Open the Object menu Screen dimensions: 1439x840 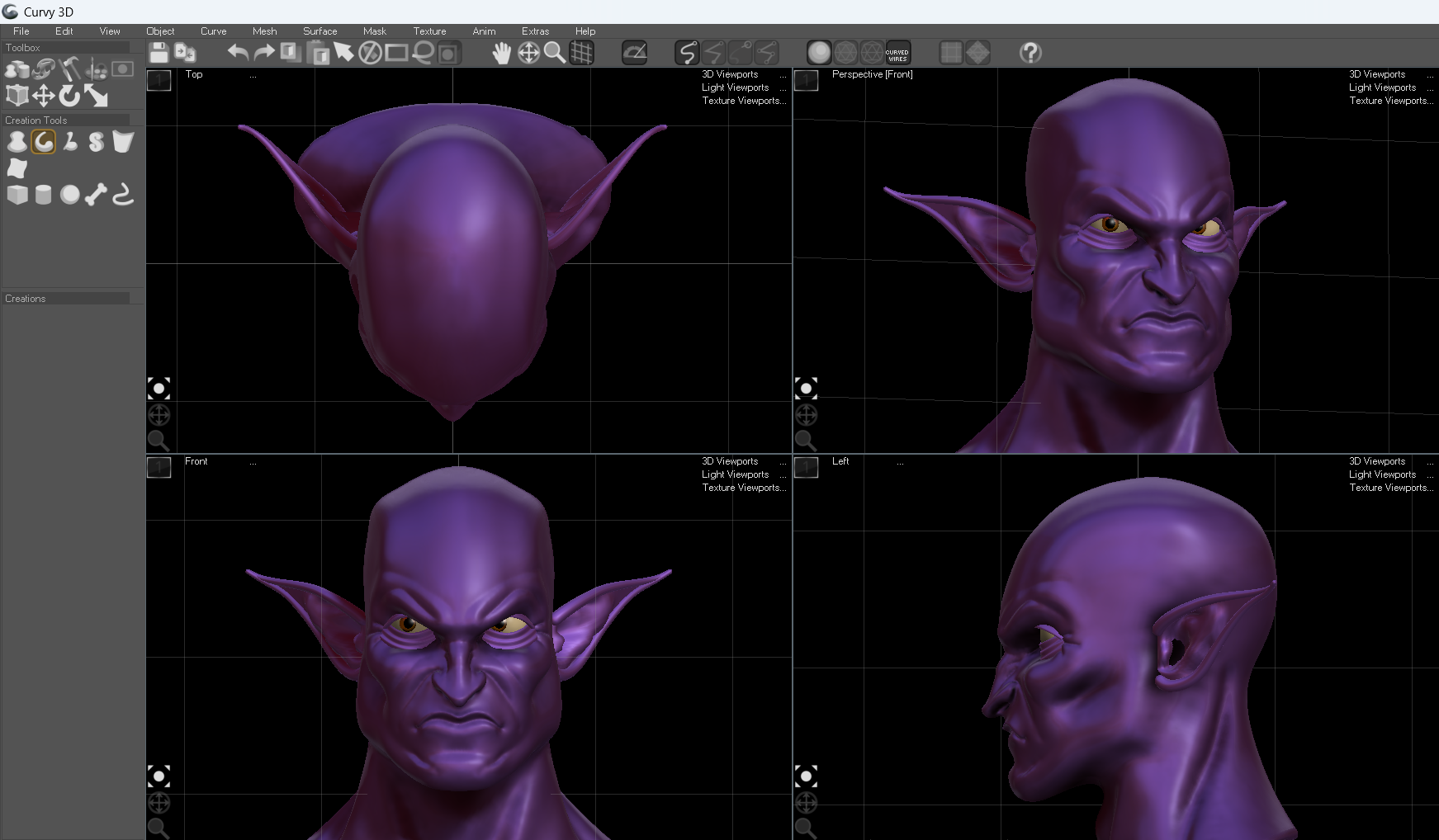tap(160, 31)
